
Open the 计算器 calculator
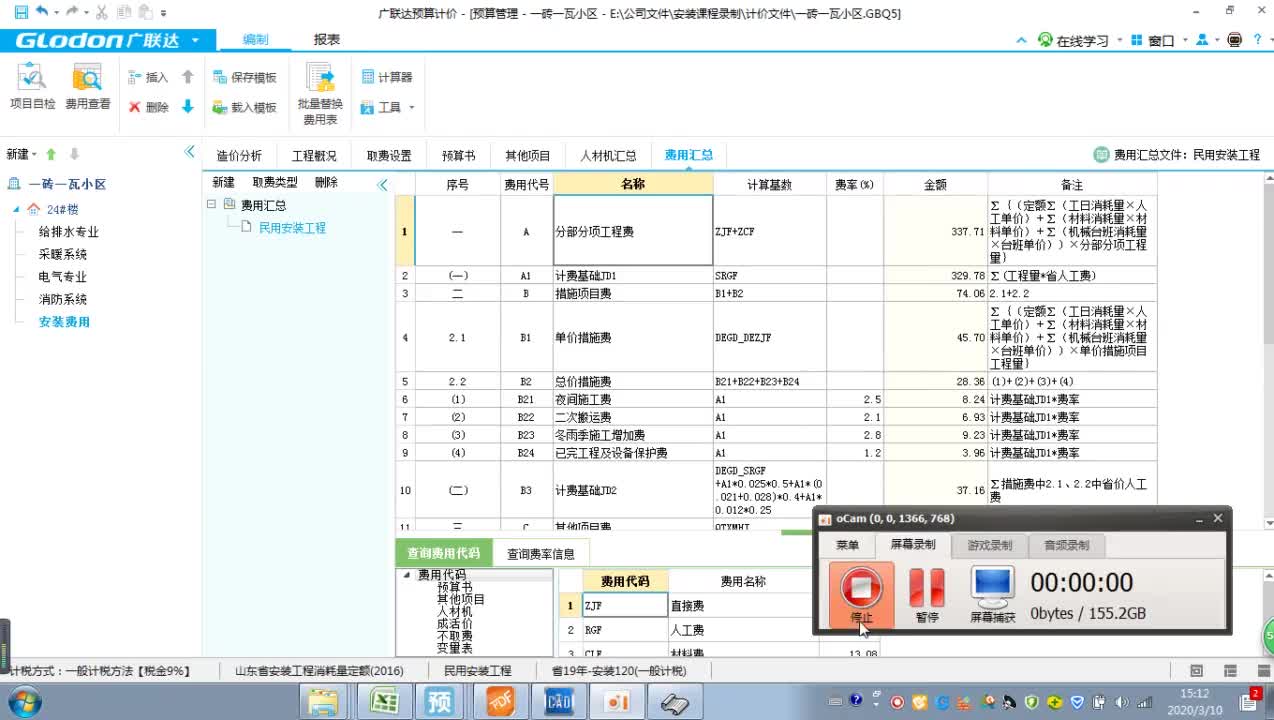[386, 77]
